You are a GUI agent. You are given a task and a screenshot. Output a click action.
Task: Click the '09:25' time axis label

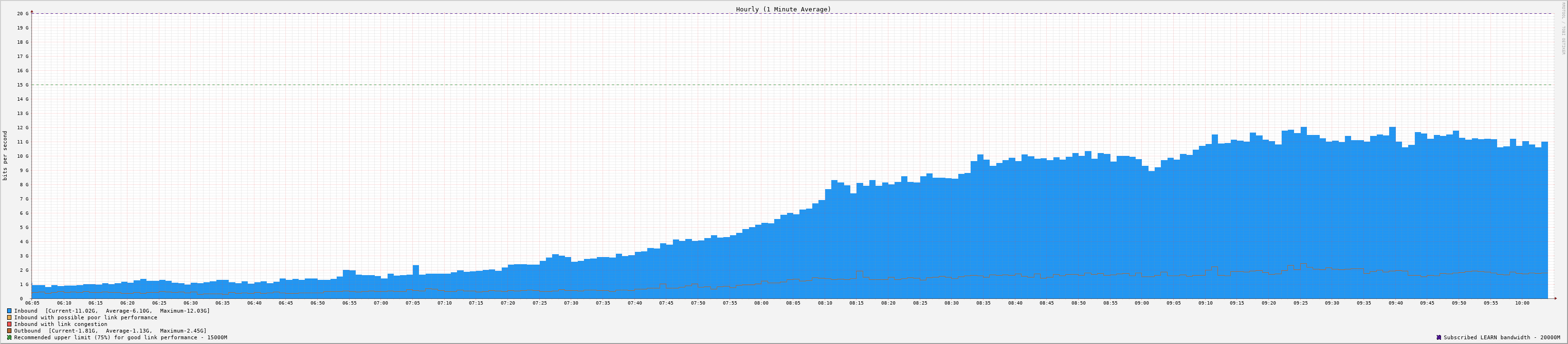(1301, 303)
